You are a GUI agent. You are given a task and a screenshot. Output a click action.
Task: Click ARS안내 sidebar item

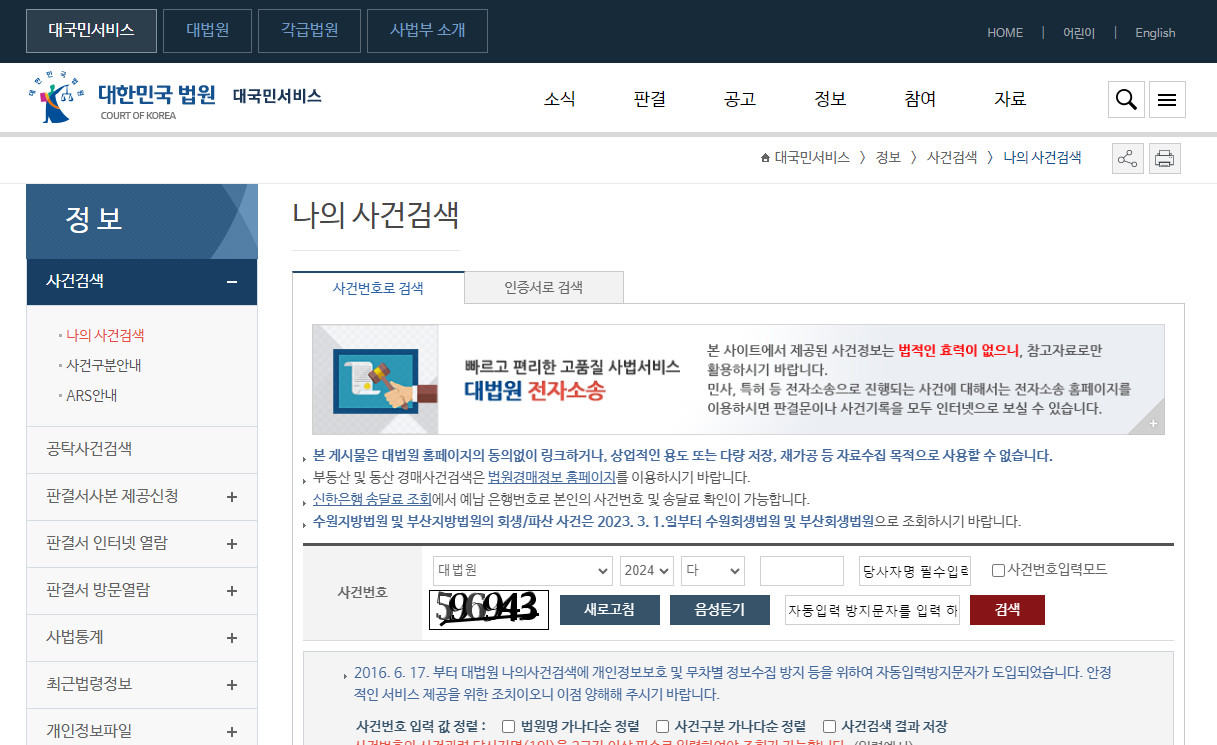(92, 395)
